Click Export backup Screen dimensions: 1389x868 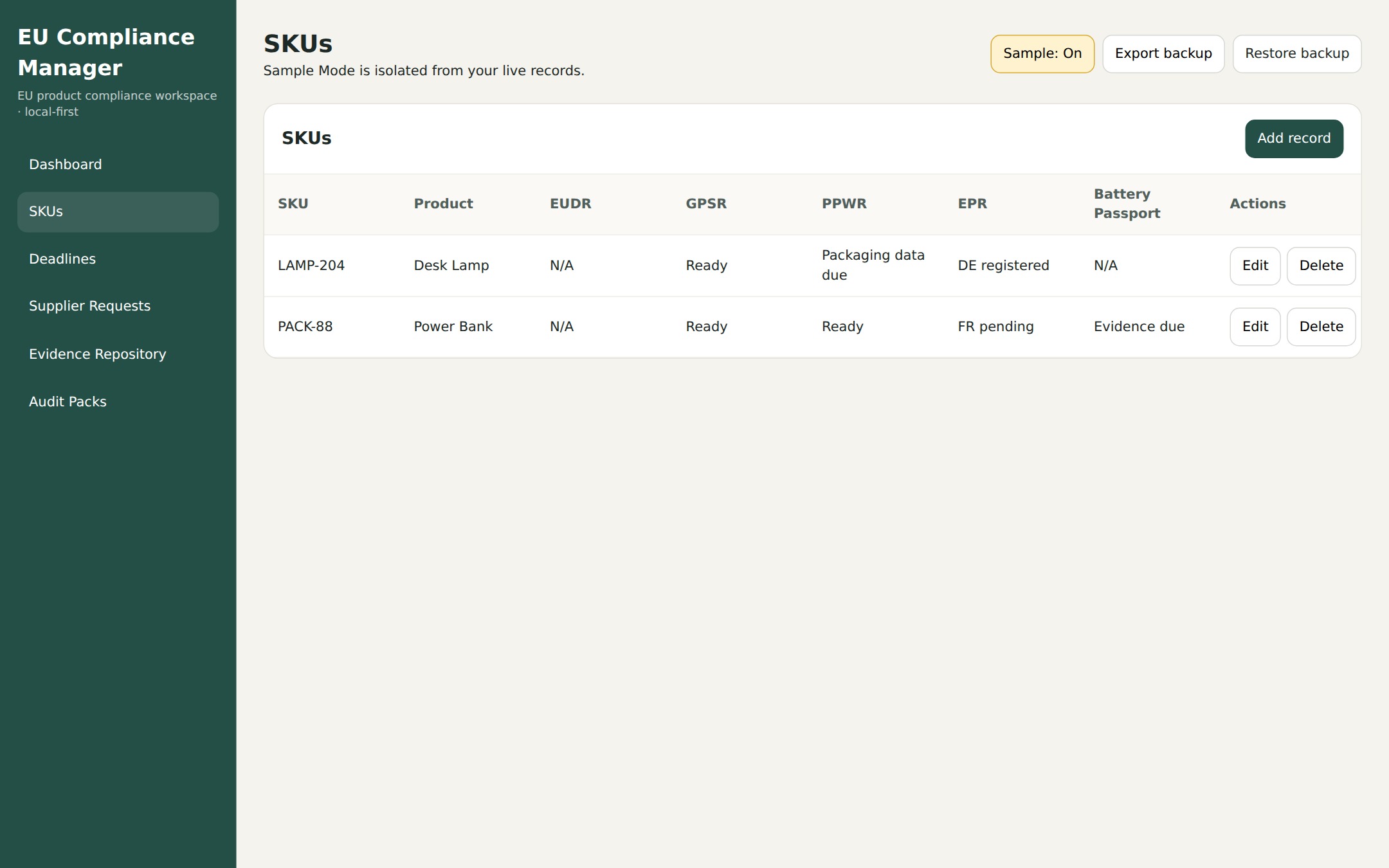pyautogui.click(x=1163, y=54)
